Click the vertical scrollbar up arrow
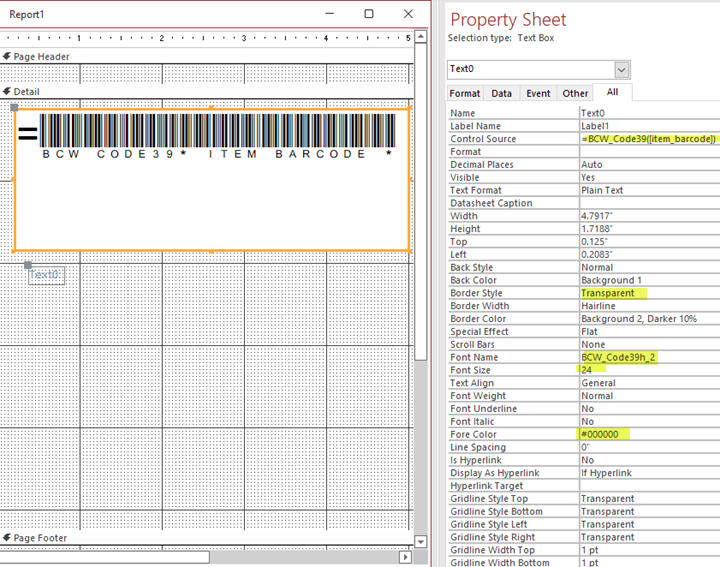The width and height of the screenshot is (720, 567). click(421, 37)
